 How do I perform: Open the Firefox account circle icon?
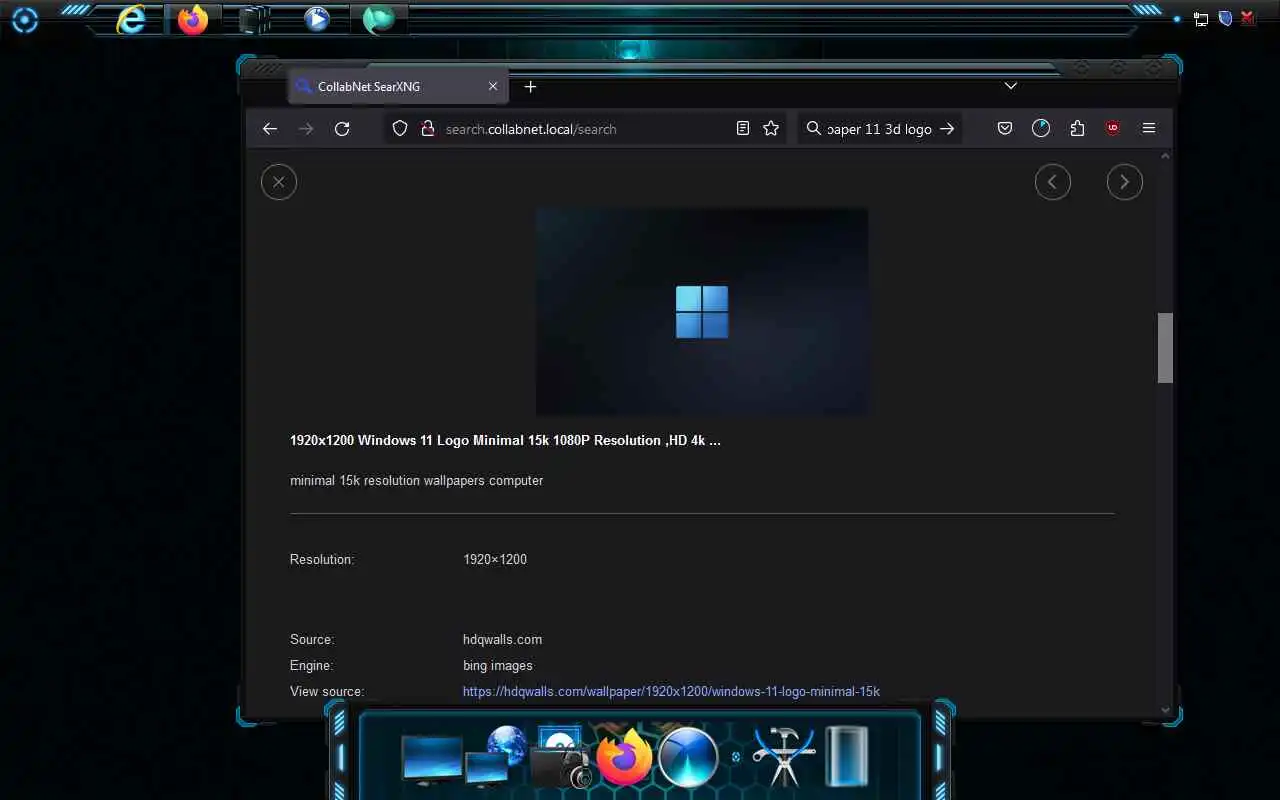click(x=1041, y=129)
